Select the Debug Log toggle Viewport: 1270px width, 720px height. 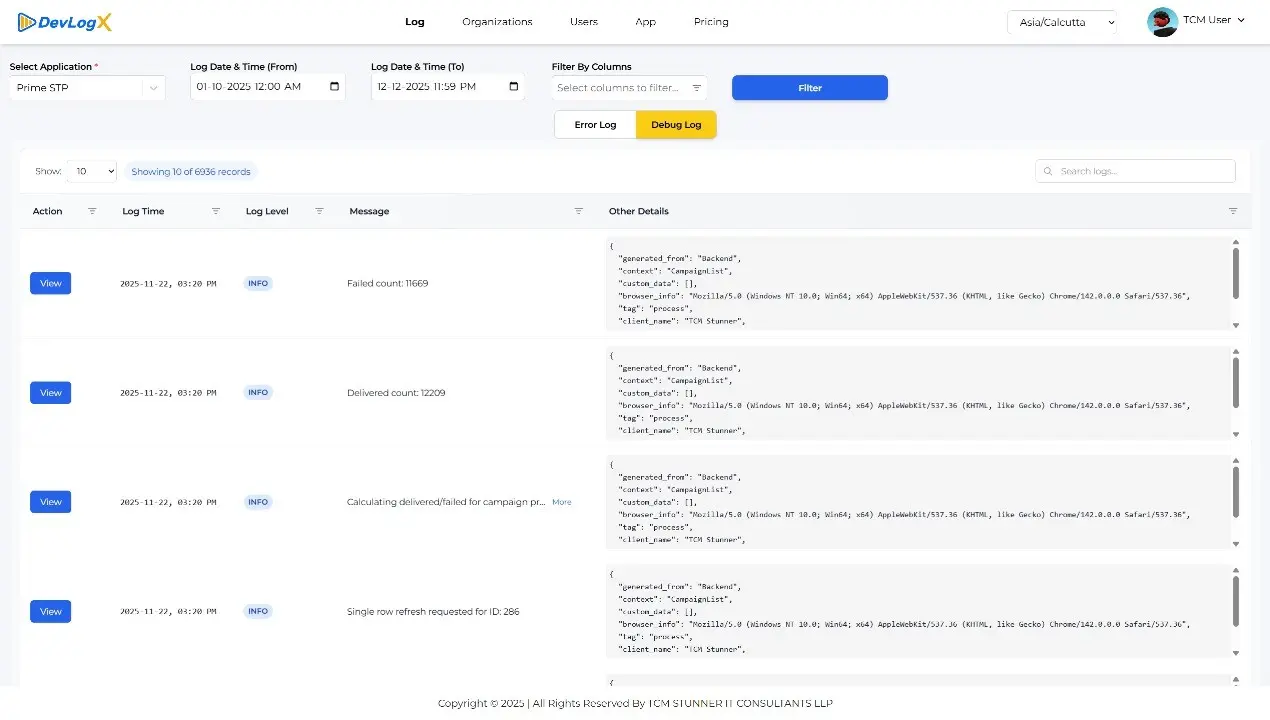click(676, 125)
